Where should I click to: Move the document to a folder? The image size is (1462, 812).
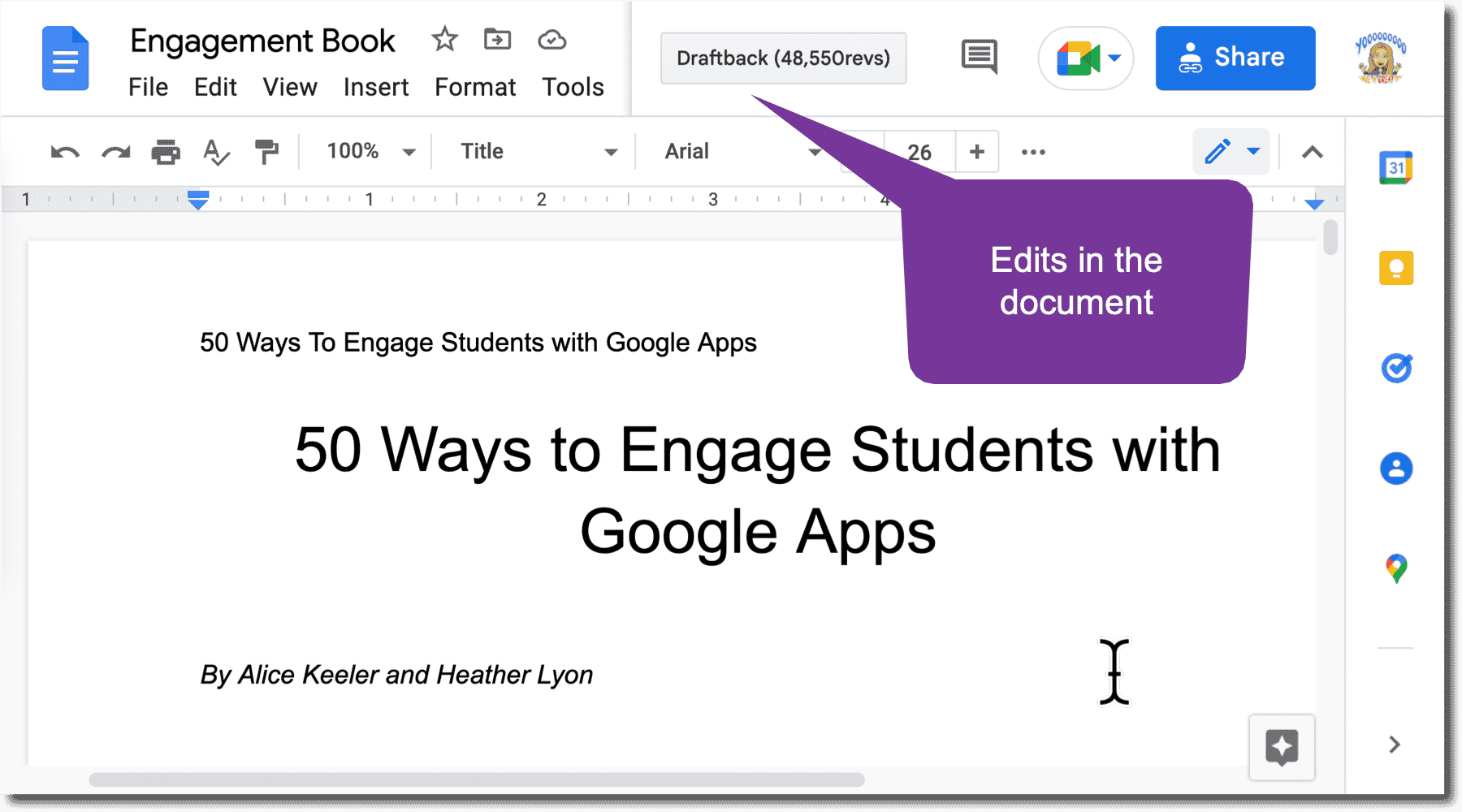497,39
